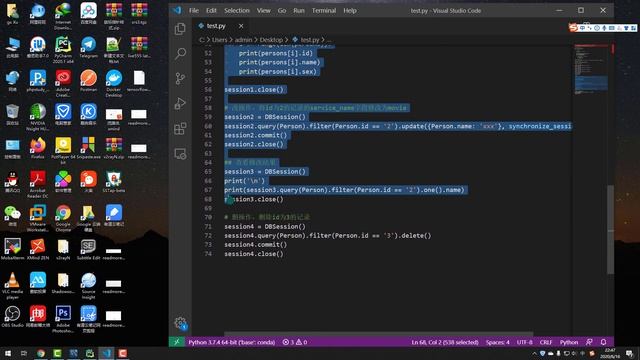
Task: Open the notifications bell in status bar
Action: click(603, 342)
